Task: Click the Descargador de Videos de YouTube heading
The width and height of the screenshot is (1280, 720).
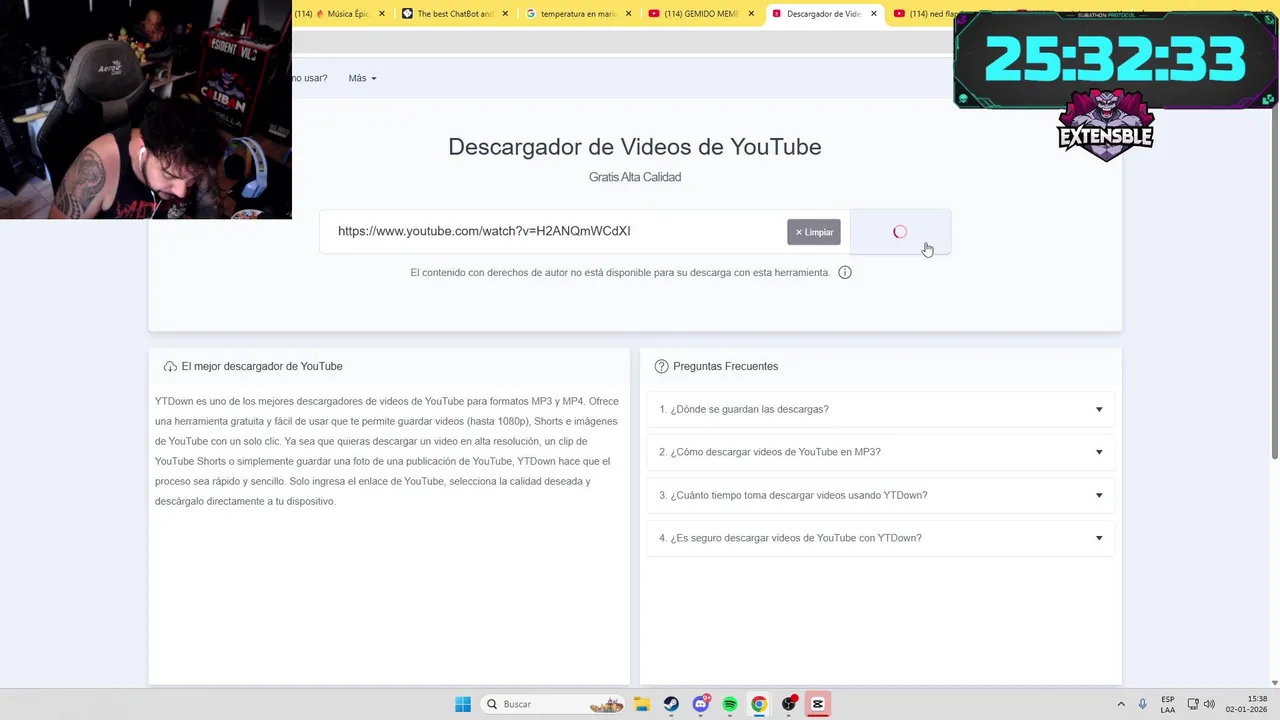Action: [635, 146]
